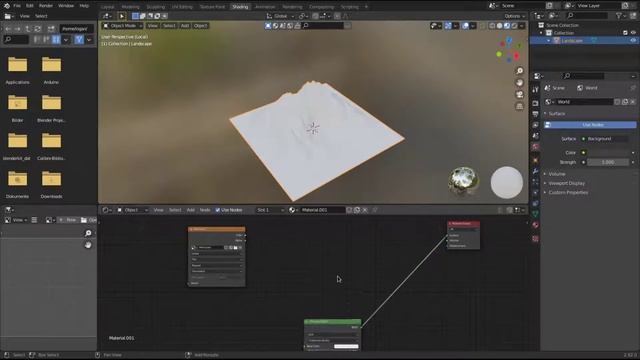
Task: Select the Material Output node header
Action: pyautogui.click(x=463, y=224)
